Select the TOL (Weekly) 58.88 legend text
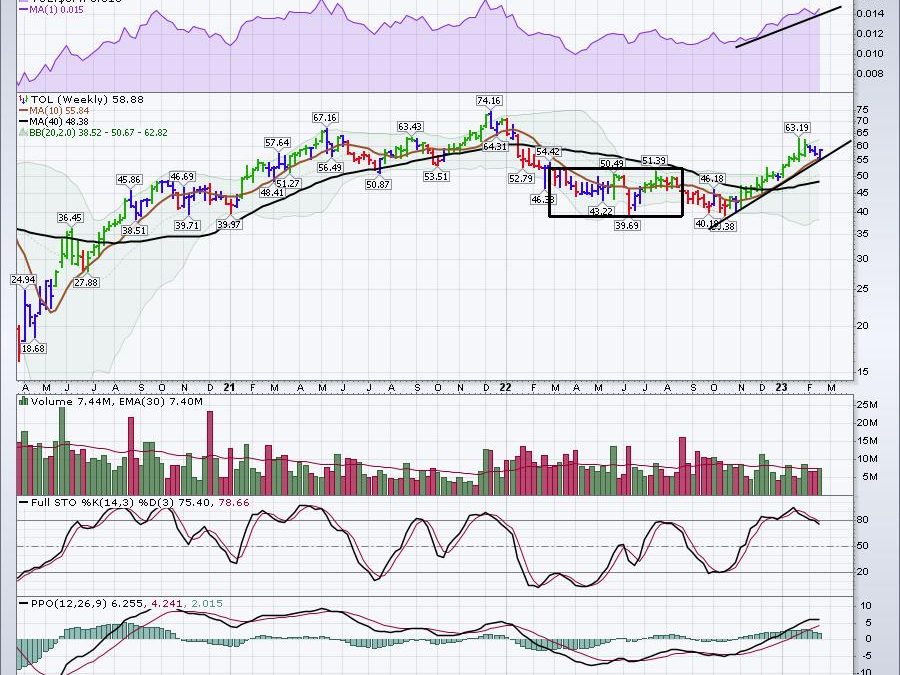The height and width of the screenshot is (675, 900). click(x=87, y=99)
